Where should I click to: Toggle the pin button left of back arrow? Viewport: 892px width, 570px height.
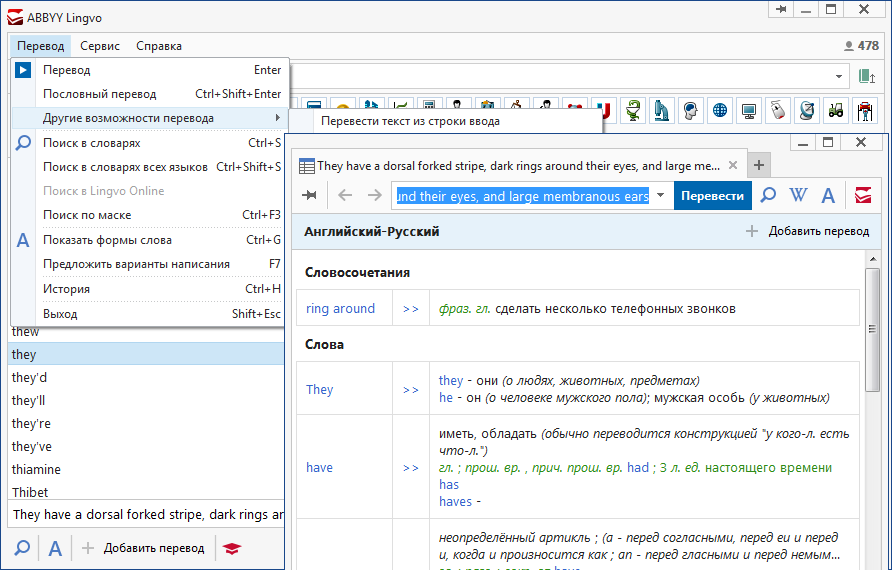[x=310, y=196]
